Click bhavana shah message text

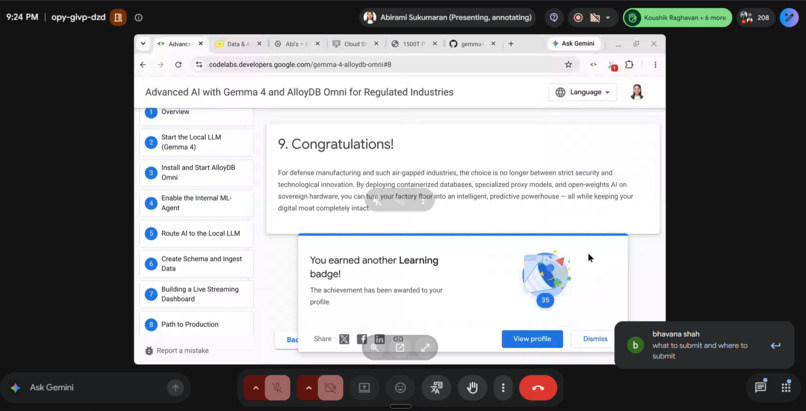point(700,350)
